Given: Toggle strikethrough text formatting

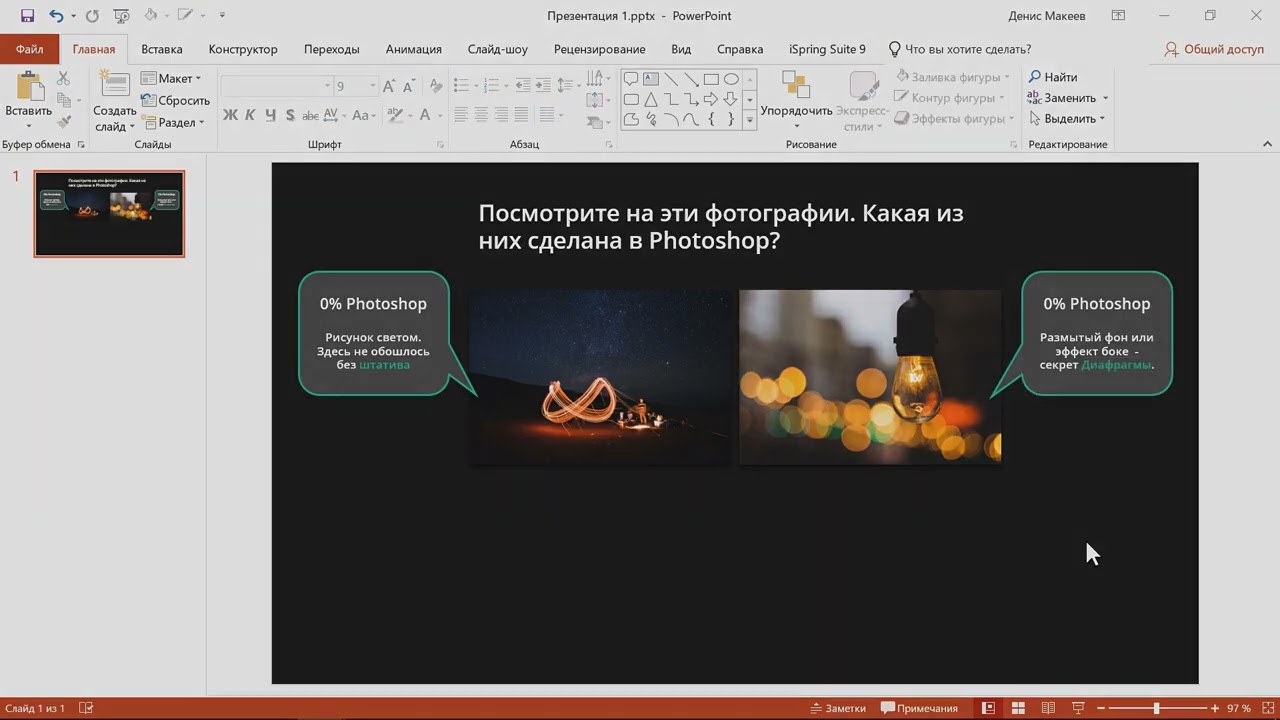Looking at the screenshot, I should pyautogui.click(x=311, y=115).
